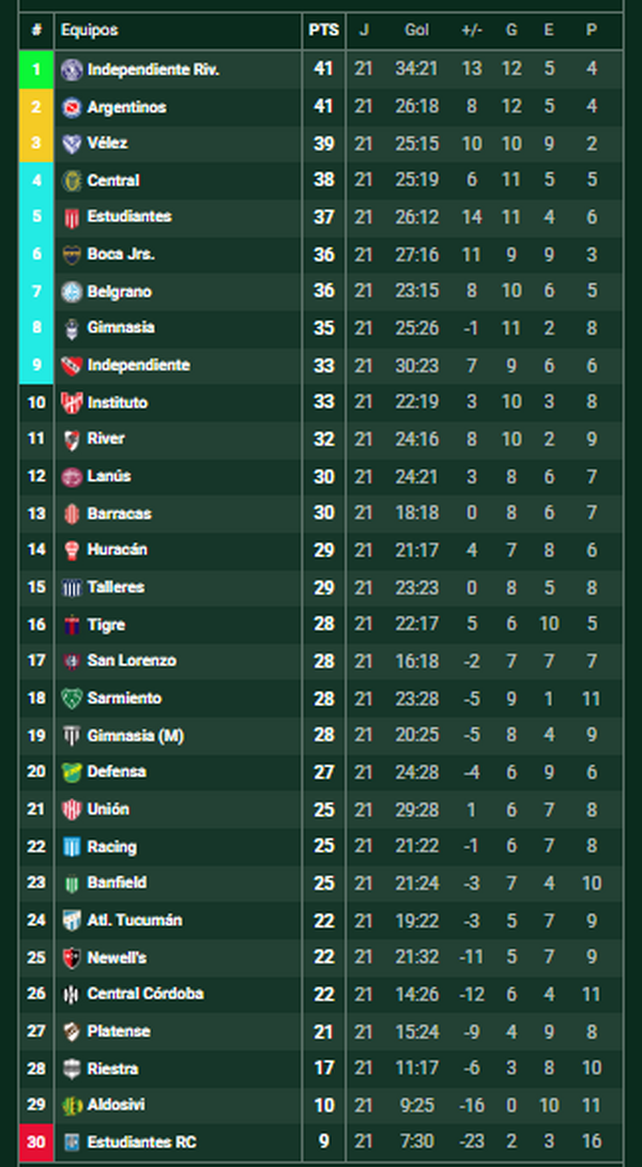The image size is (642, 1167).
Task: Sort by the PTS column header
Action: coord(324,31)
